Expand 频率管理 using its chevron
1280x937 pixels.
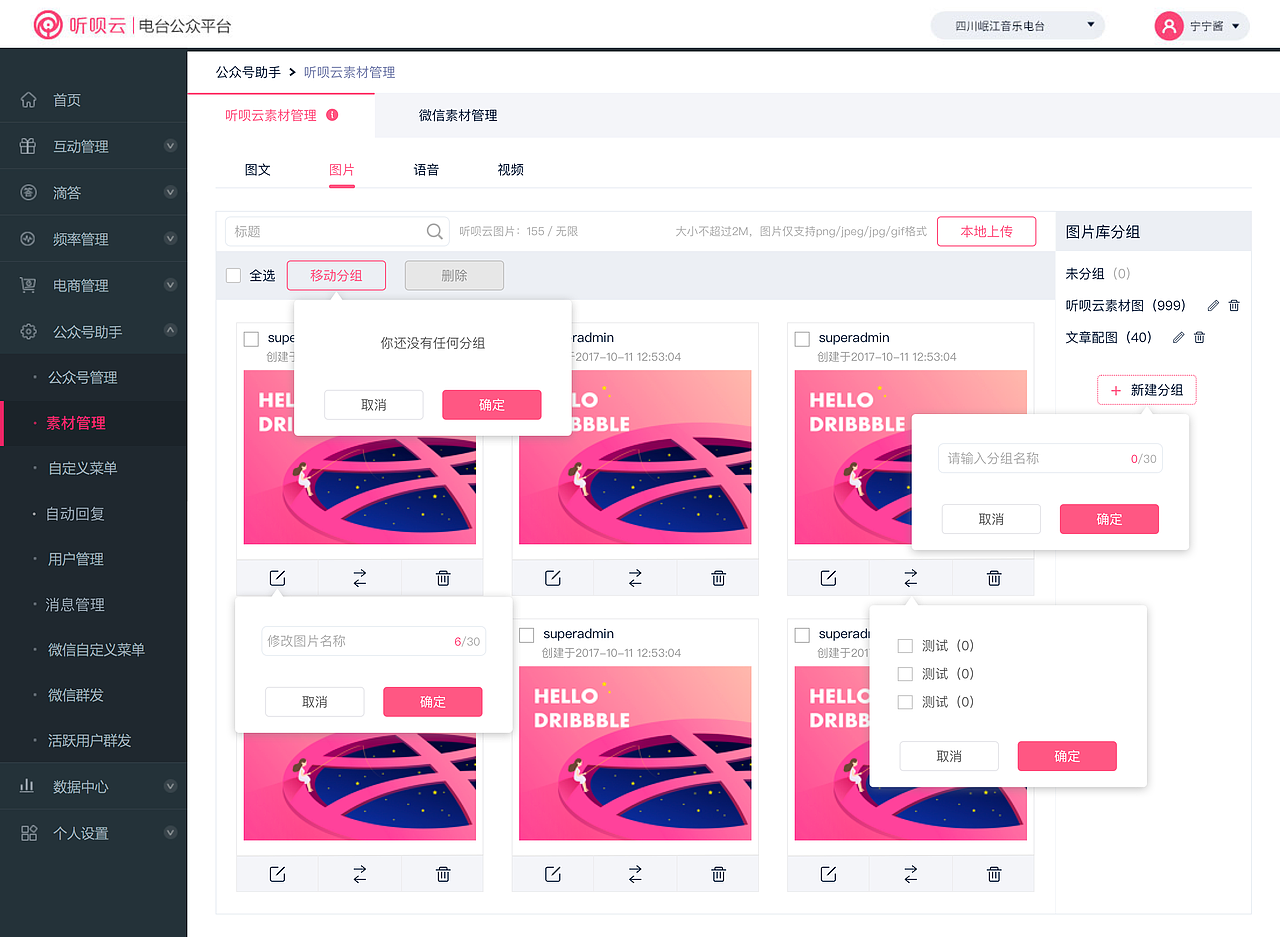tap(170, 239)
